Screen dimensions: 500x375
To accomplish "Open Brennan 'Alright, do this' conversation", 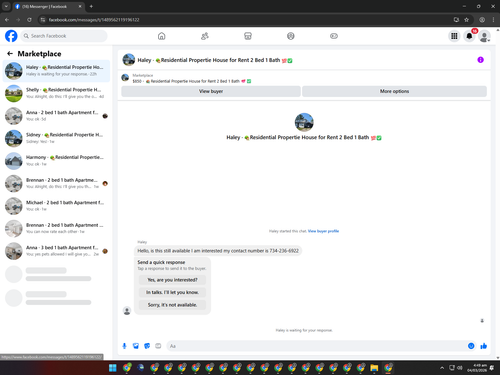I will pos(56,183).
